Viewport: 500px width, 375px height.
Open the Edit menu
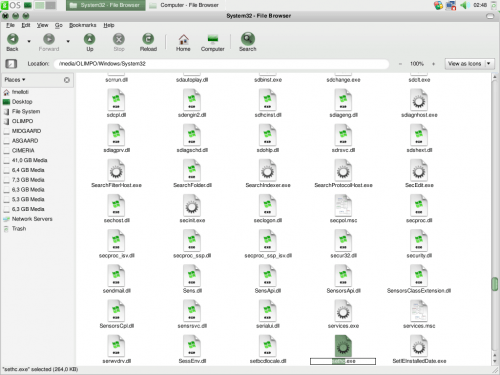[26, 25]
